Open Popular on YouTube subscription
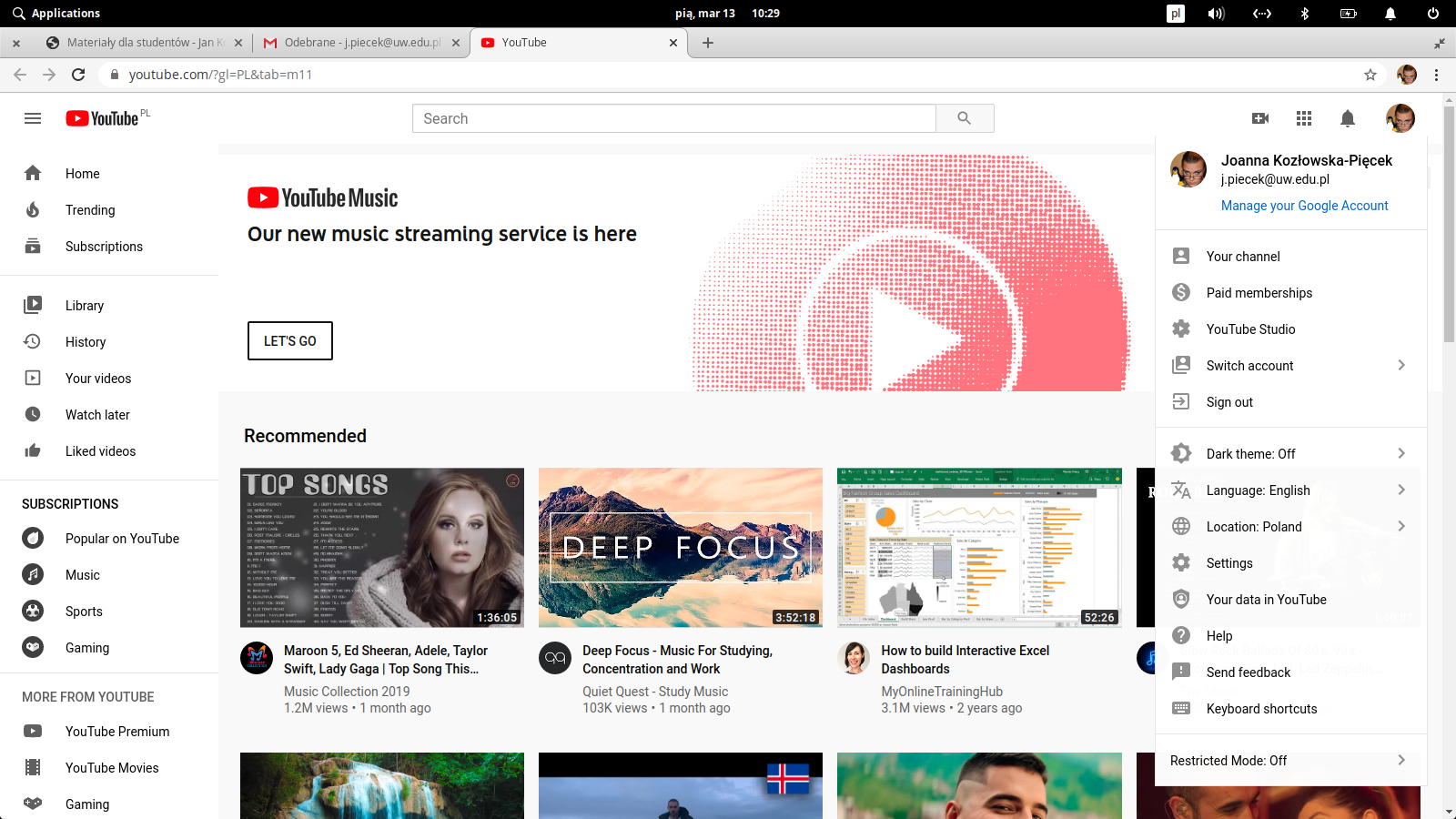Viewport: 1456px width, 819px height. pyautogui.click(x=109, y=538)
